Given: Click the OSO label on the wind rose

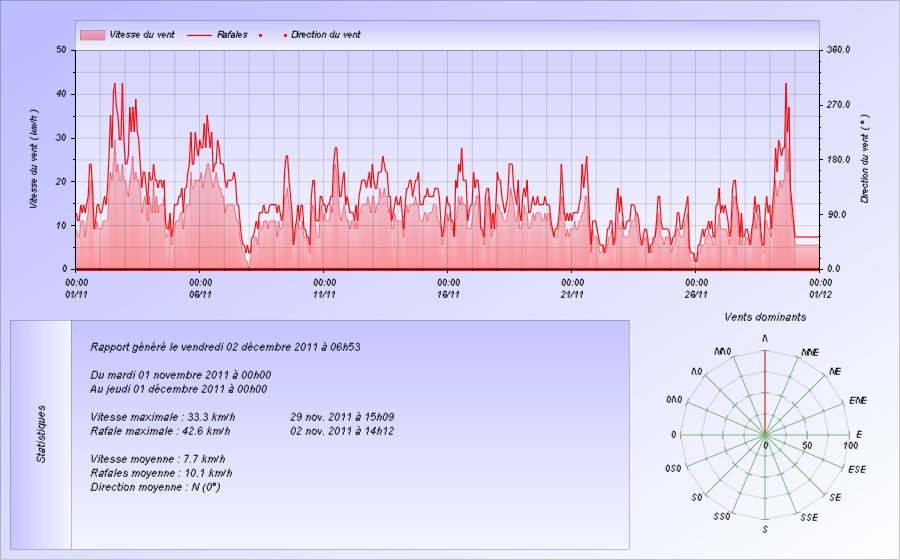Looking at the screenshot, I should (x=672, y=469).
